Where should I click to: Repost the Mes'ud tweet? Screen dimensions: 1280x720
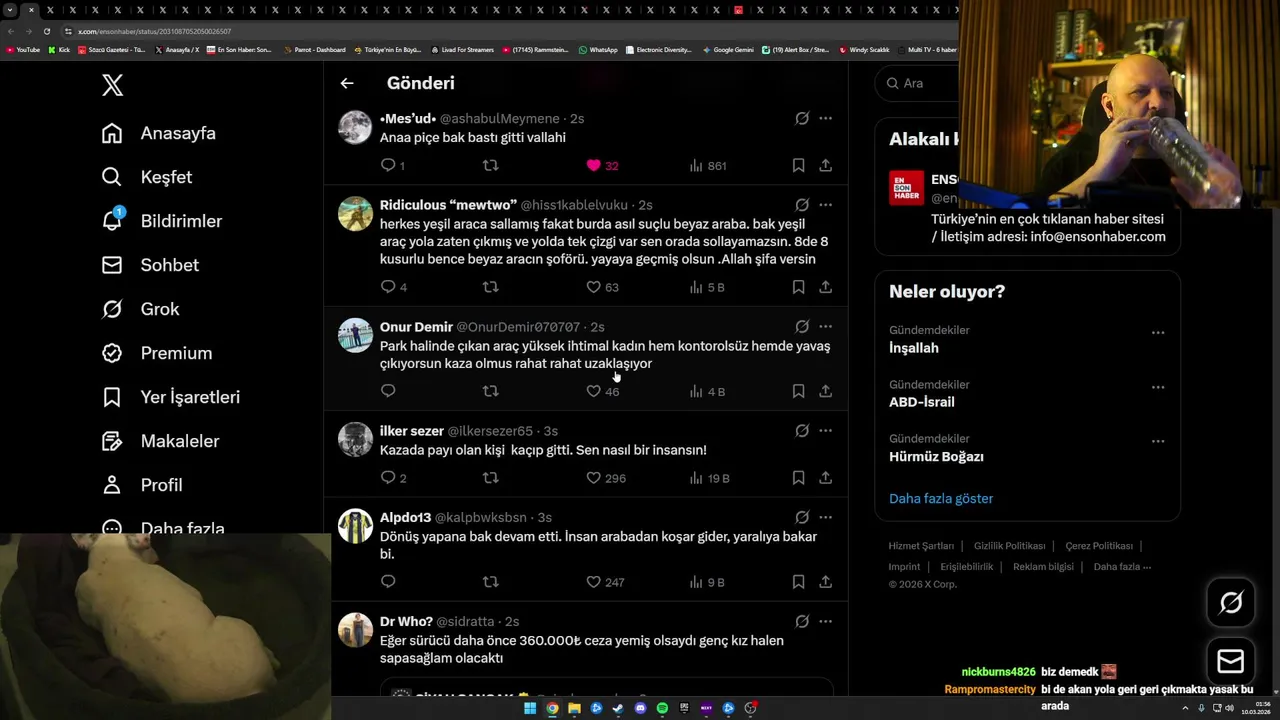490,165
